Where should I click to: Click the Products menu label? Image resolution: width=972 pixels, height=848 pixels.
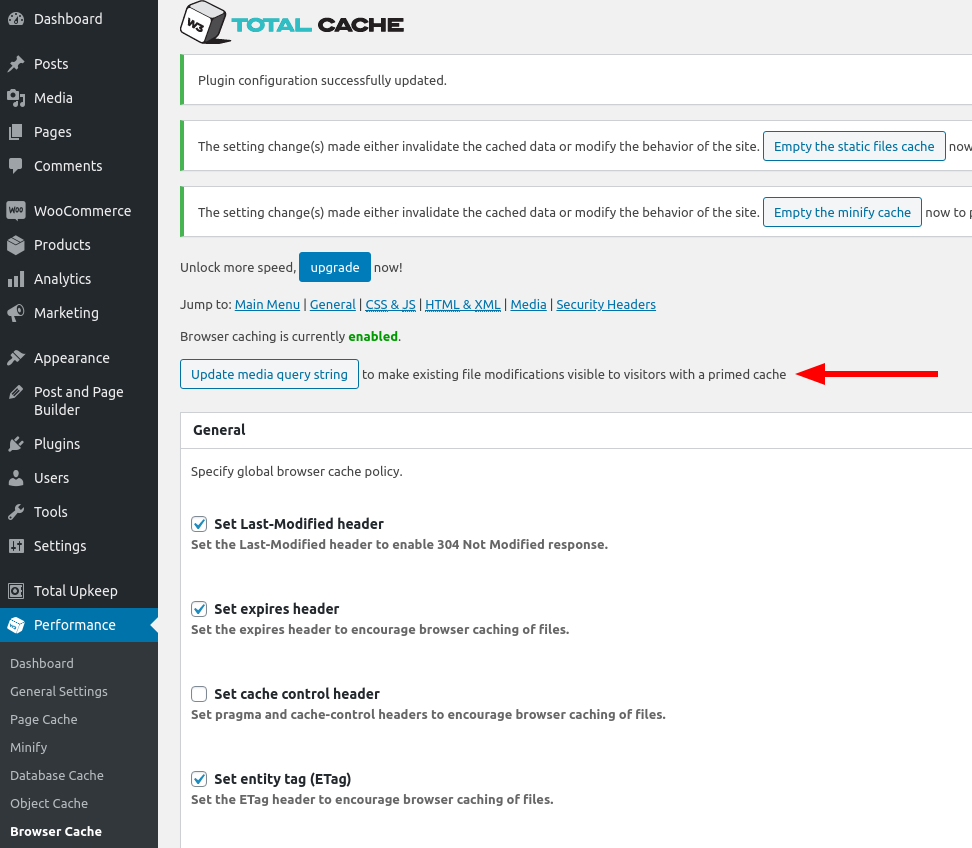click(x=62, y=245)
